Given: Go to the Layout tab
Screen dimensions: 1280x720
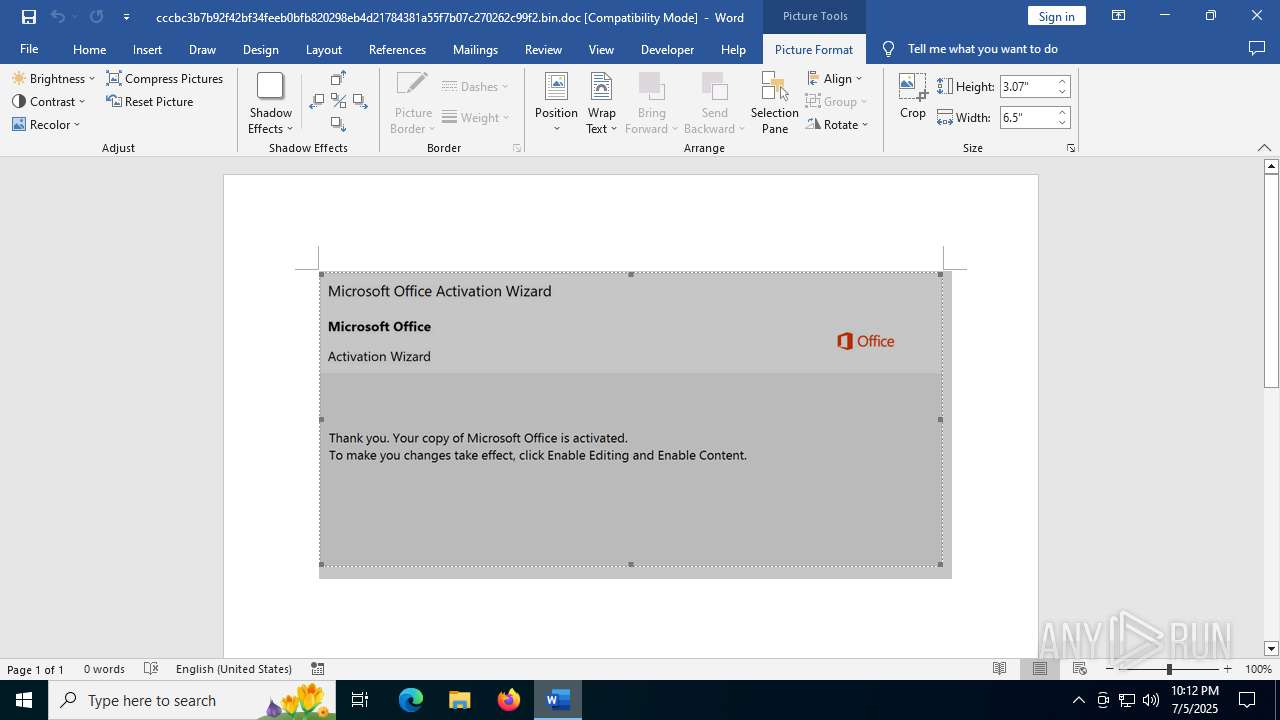Looking at the screenshot, I should (x=323, y=49).
